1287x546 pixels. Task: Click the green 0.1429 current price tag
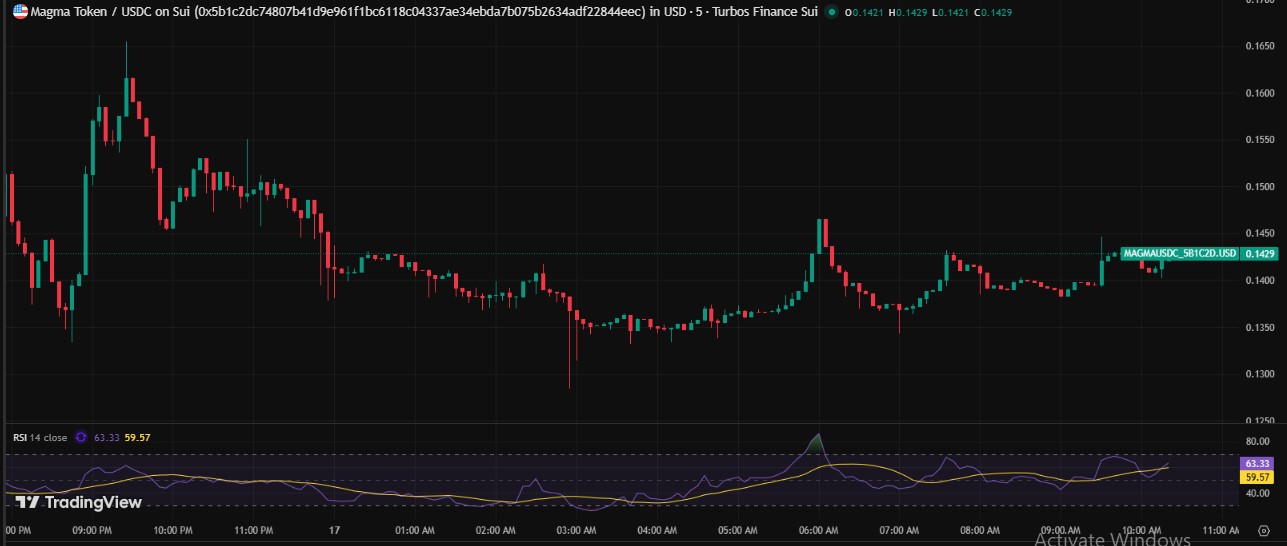point(1260,254)
